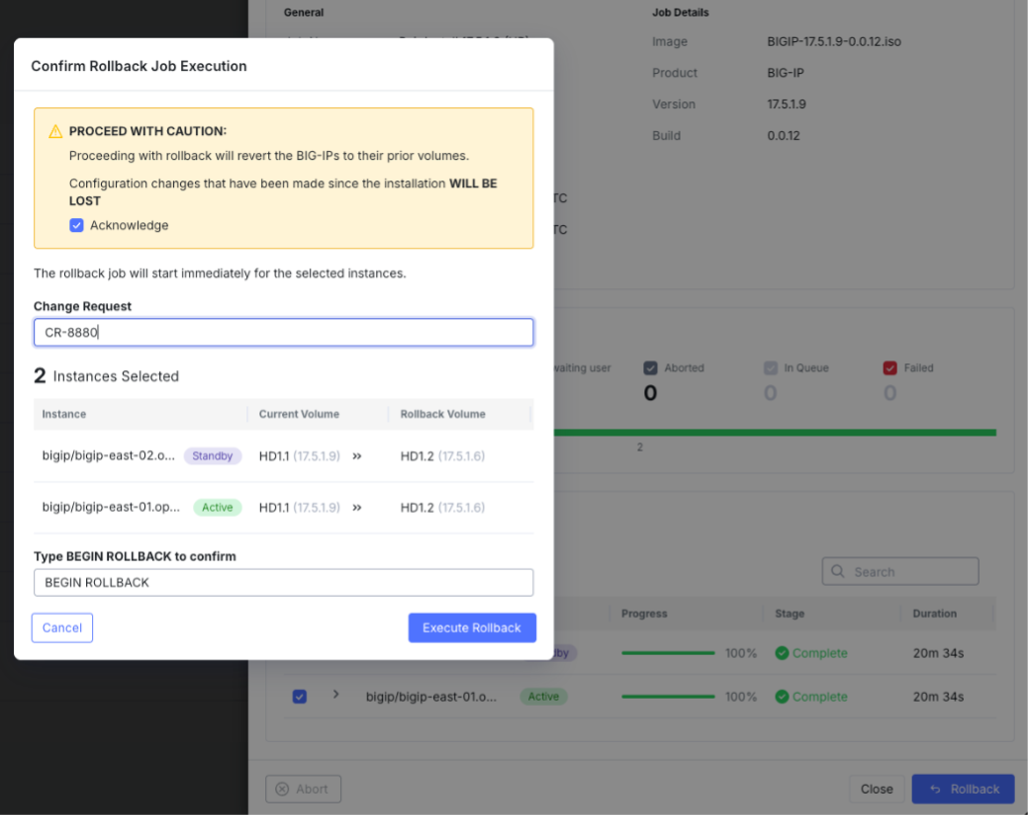1032x818 pixels.
Task: Click the green overall job progress bar
Action: [777, 434]
